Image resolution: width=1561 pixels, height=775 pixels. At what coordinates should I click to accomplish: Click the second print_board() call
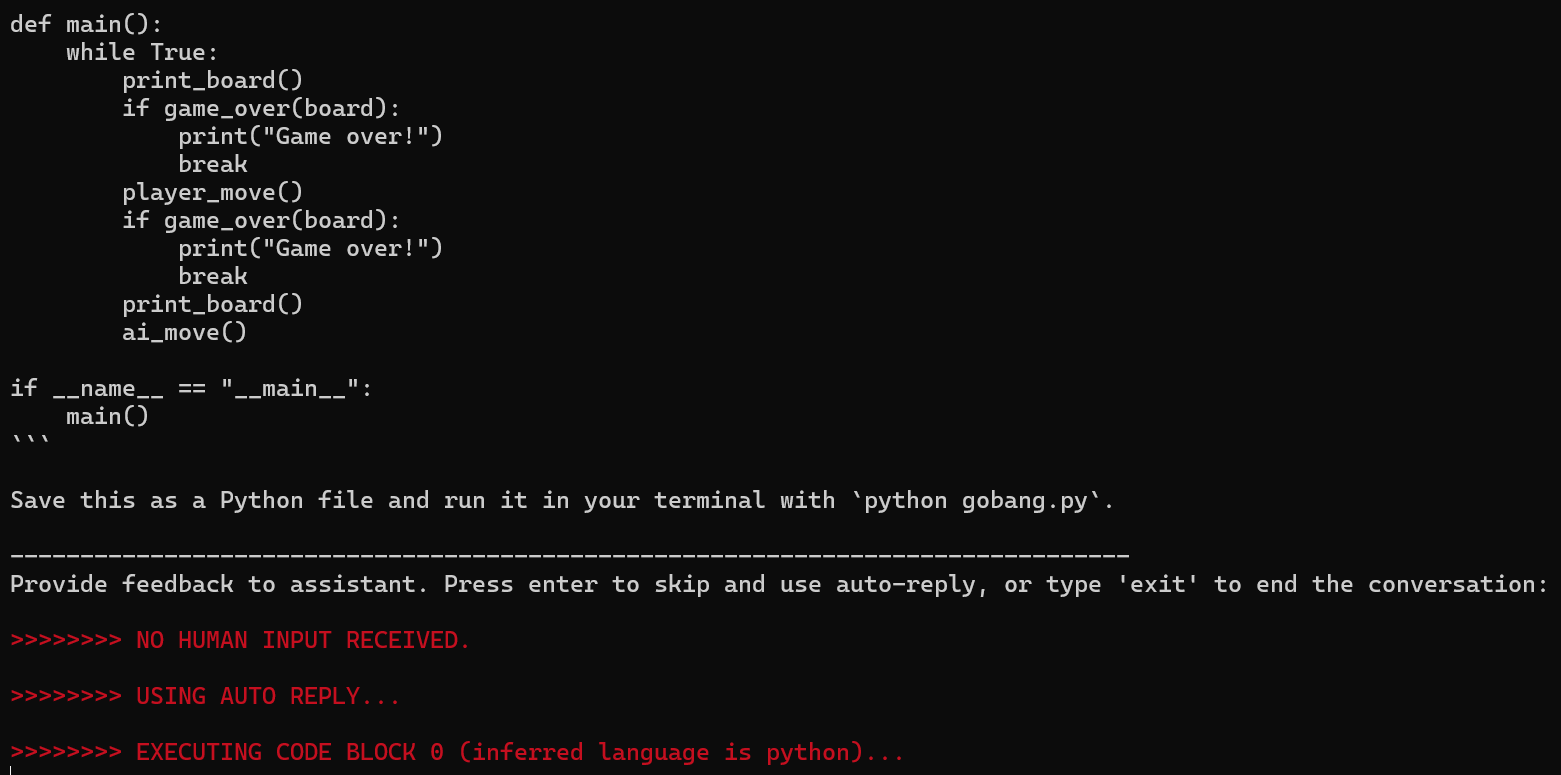click(x=212, y=304)
